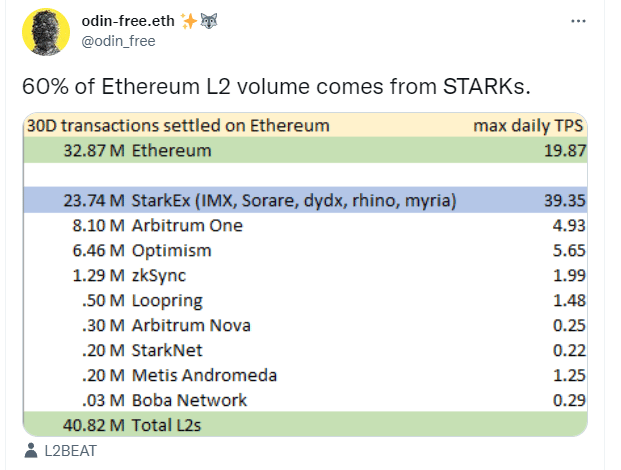Click the Boba Network row
Screen dimensions: 621x470
[304, 400]
